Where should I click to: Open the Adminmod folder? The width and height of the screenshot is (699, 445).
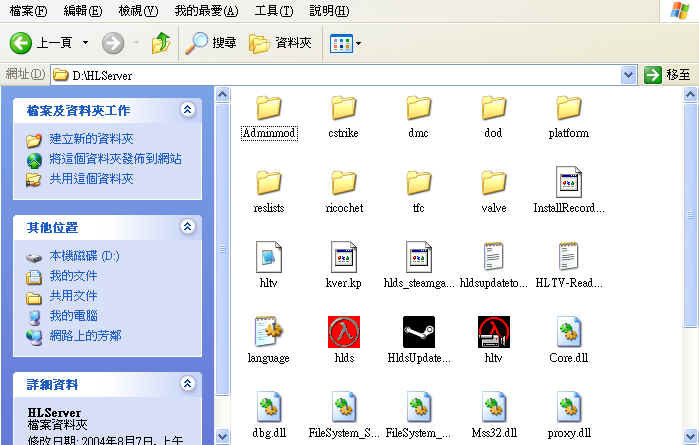tap(269, 107)
